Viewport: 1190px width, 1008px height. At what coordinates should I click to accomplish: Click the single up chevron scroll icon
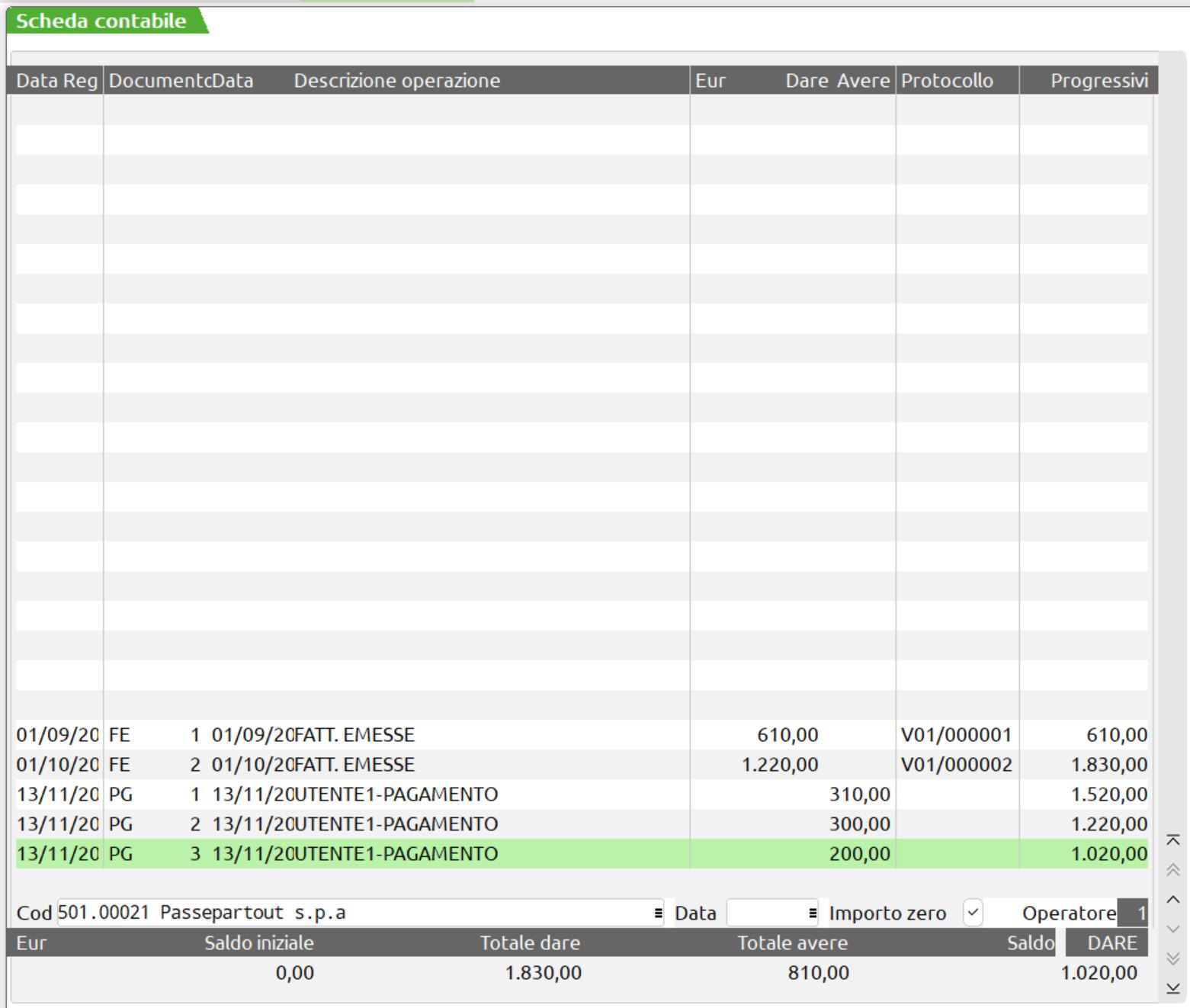1173,900
